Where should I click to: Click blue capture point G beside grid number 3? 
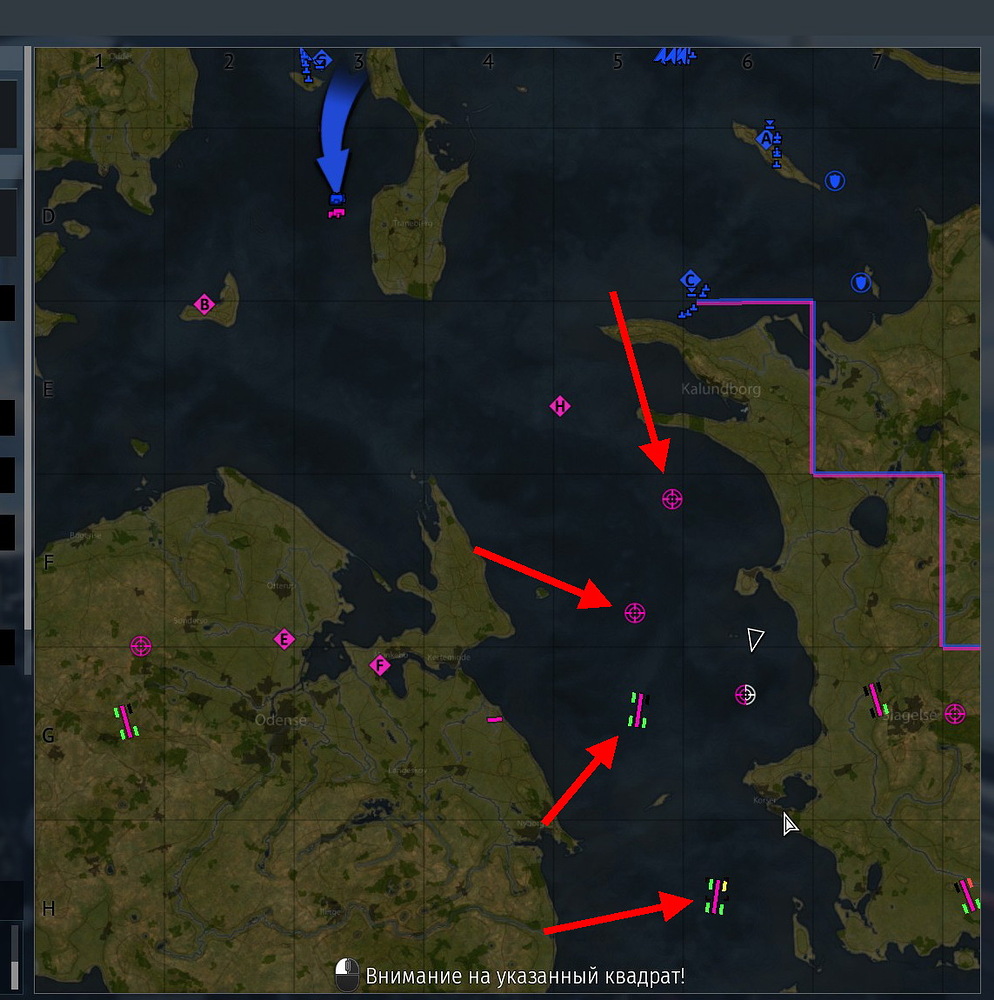322,61
